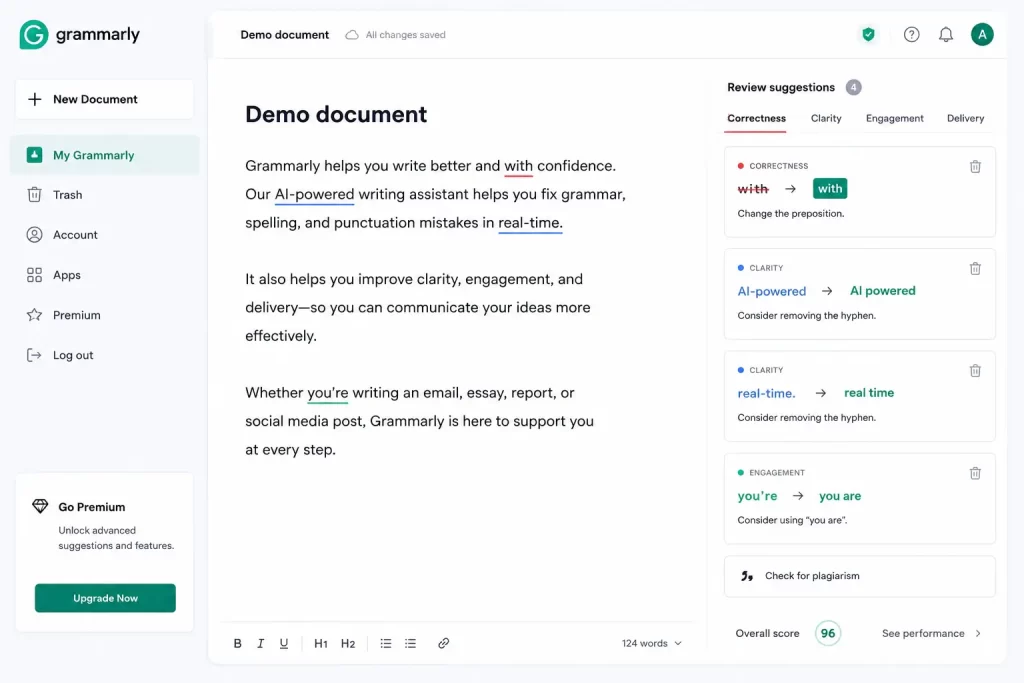Click the Log out arrow icon
This screenshot has height=683, width=1024.
(34, 355)
